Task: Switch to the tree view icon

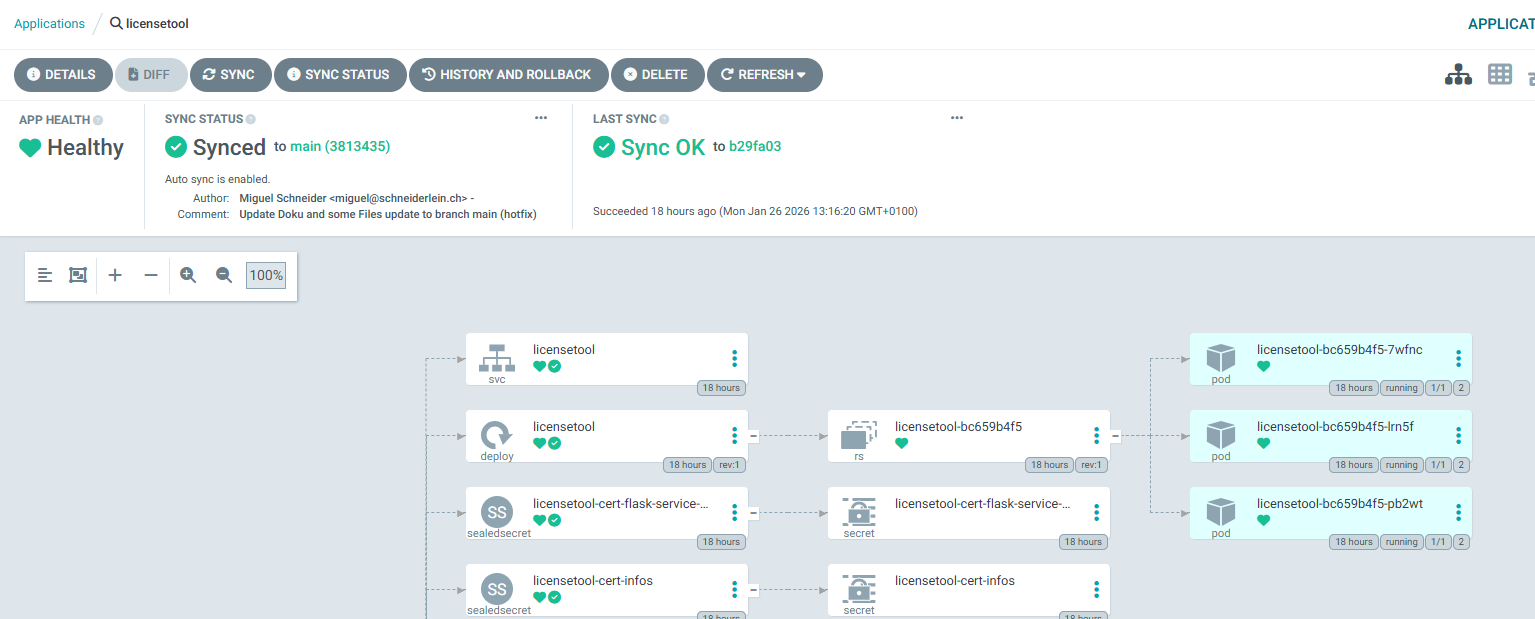Action: (x=1458, y=74)
